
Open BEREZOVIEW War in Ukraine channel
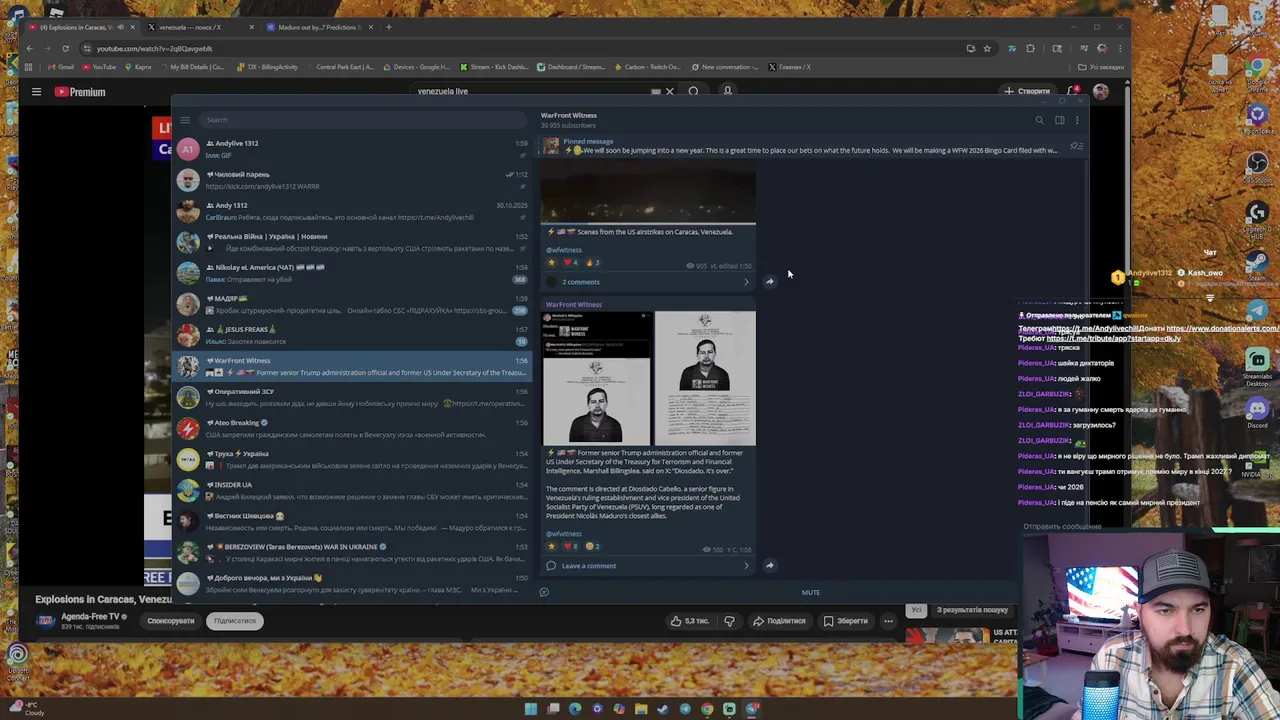point(352,552)
